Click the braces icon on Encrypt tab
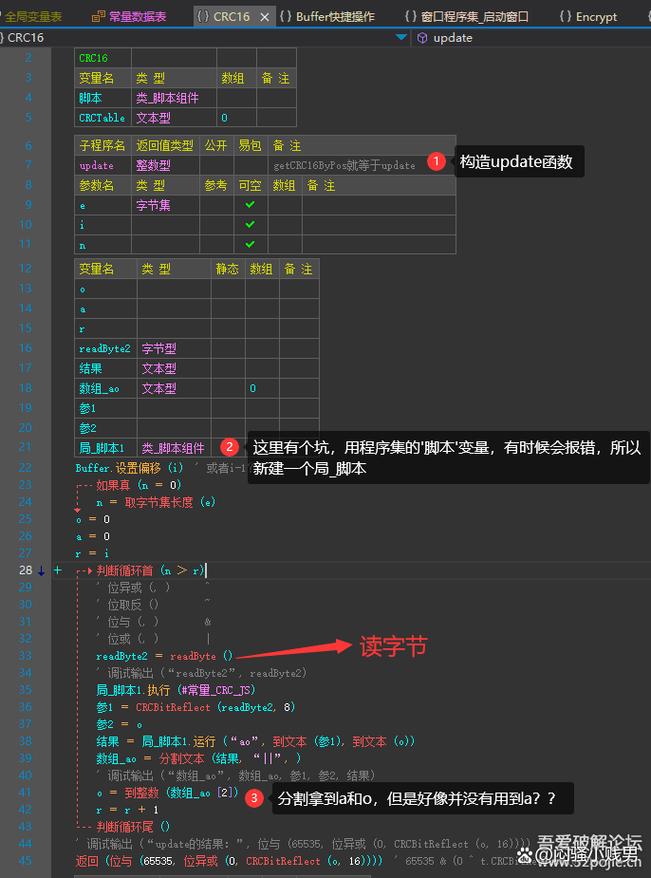Screen dimensions: 651x878 pos(566,17)
